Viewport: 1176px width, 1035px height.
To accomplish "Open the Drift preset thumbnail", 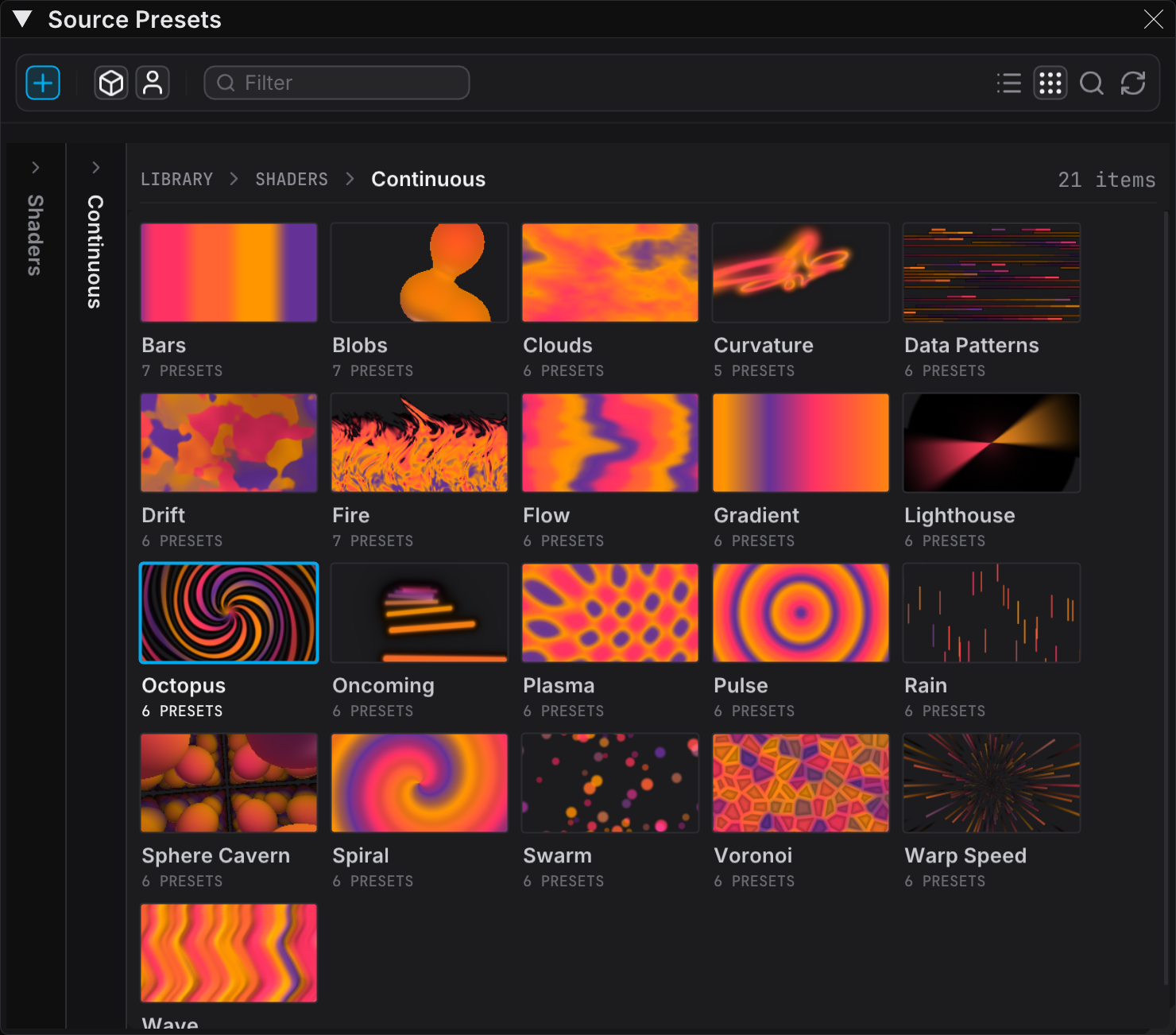I will [x=229, y=443].
